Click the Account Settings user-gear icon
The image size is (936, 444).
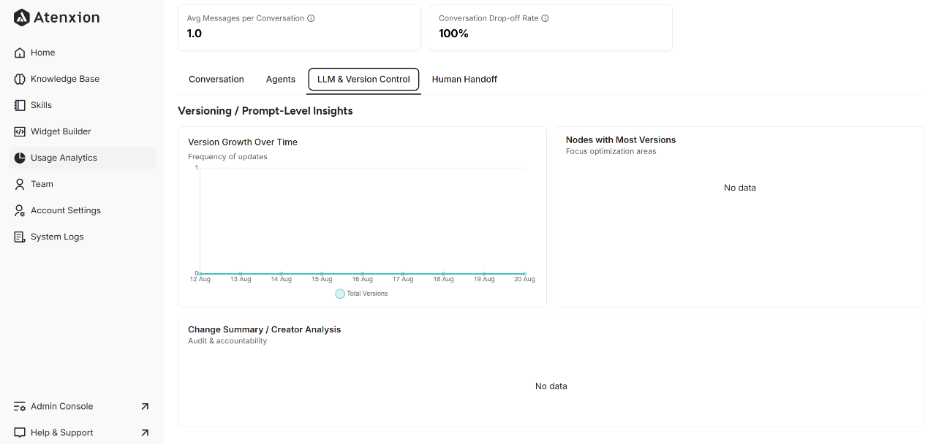pos(20,211)
